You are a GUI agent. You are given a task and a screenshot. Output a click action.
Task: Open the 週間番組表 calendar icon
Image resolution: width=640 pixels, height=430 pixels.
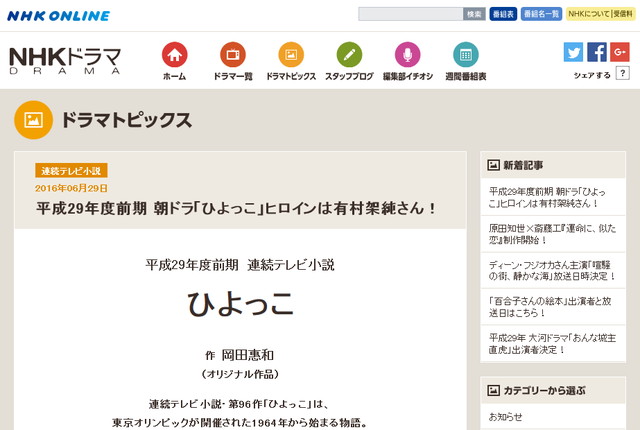tap(466, 54)
